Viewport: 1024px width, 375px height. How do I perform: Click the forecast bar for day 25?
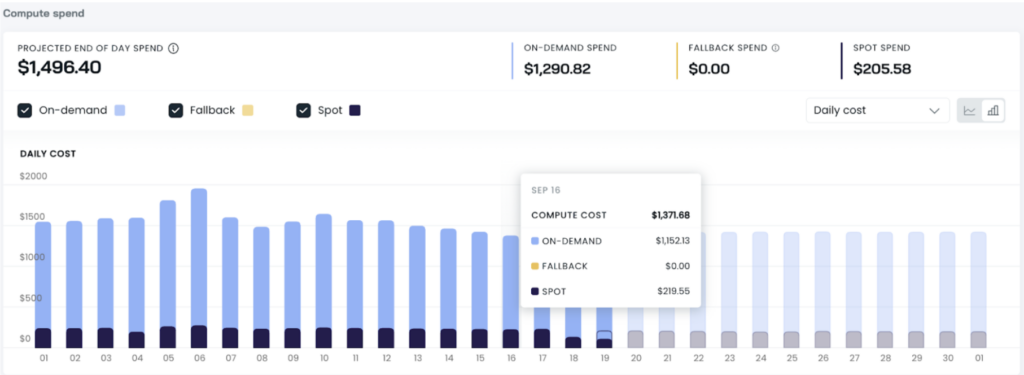[x=792, y=290]
